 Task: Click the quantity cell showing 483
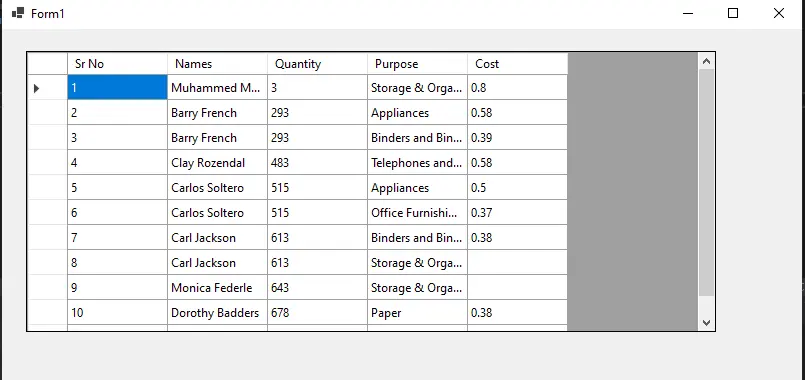click(317, 163)
